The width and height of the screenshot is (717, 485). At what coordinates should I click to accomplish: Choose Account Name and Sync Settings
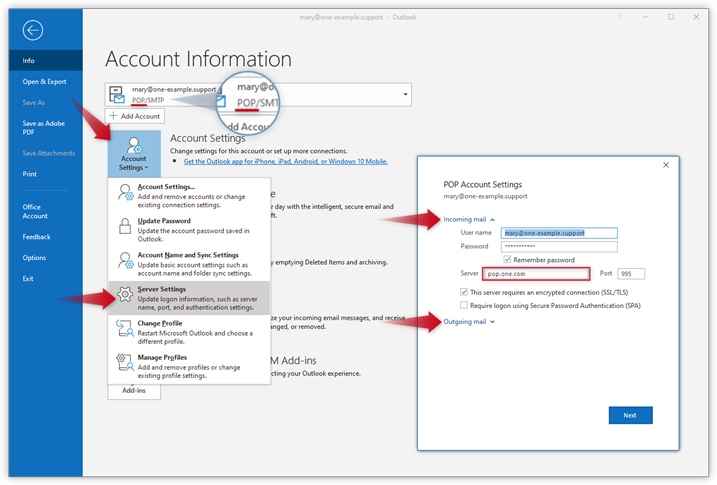tap(189, 264)
